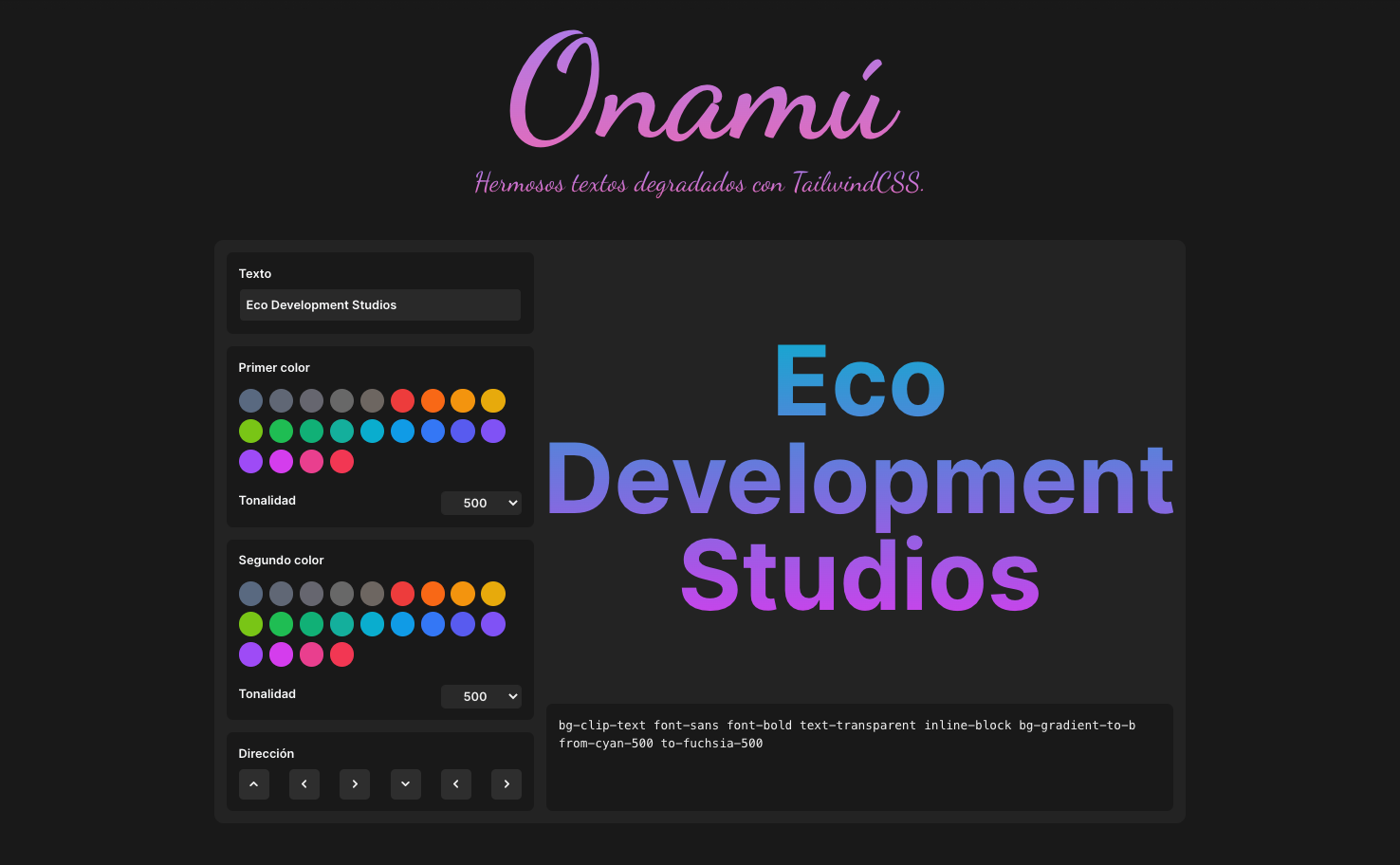Choose sky blue swatch in Segundo color
This screenshot has width=1400, height=865.
[x=402, y=624]
